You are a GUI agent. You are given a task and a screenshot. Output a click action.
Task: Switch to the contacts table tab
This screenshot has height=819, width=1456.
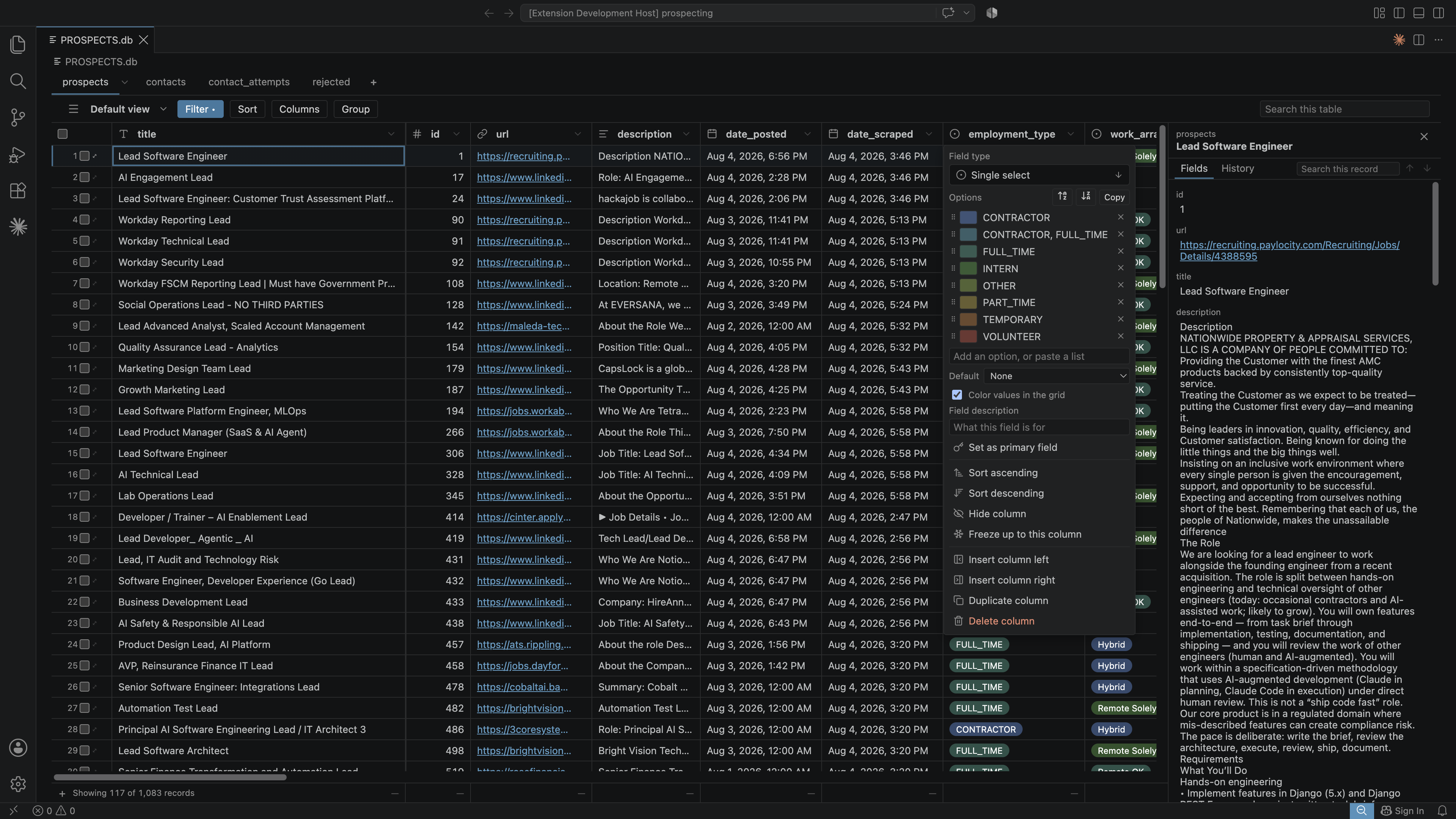click(x=166, y=82)
